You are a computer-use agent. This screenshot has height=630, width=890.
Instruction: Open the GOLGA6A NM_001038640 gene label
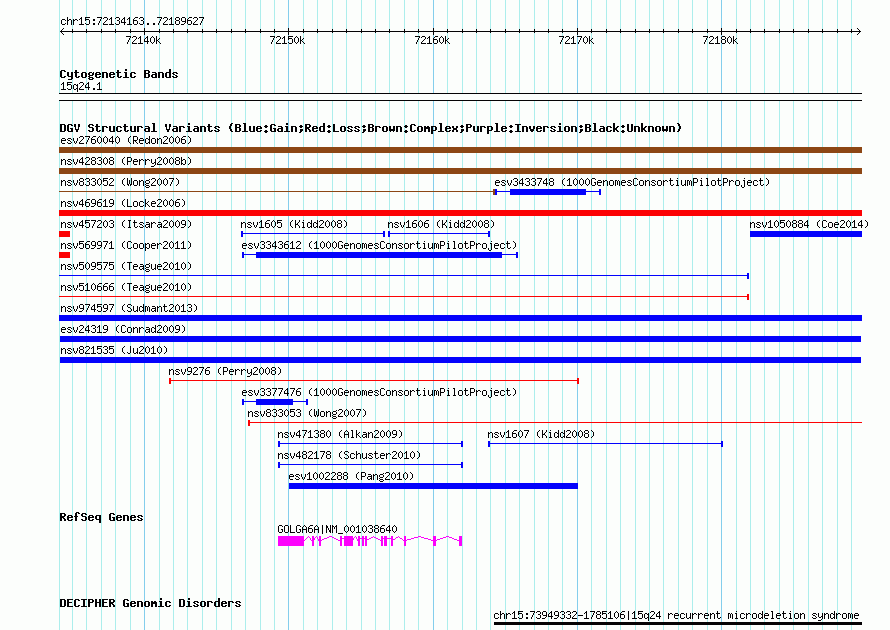[337, 529]
